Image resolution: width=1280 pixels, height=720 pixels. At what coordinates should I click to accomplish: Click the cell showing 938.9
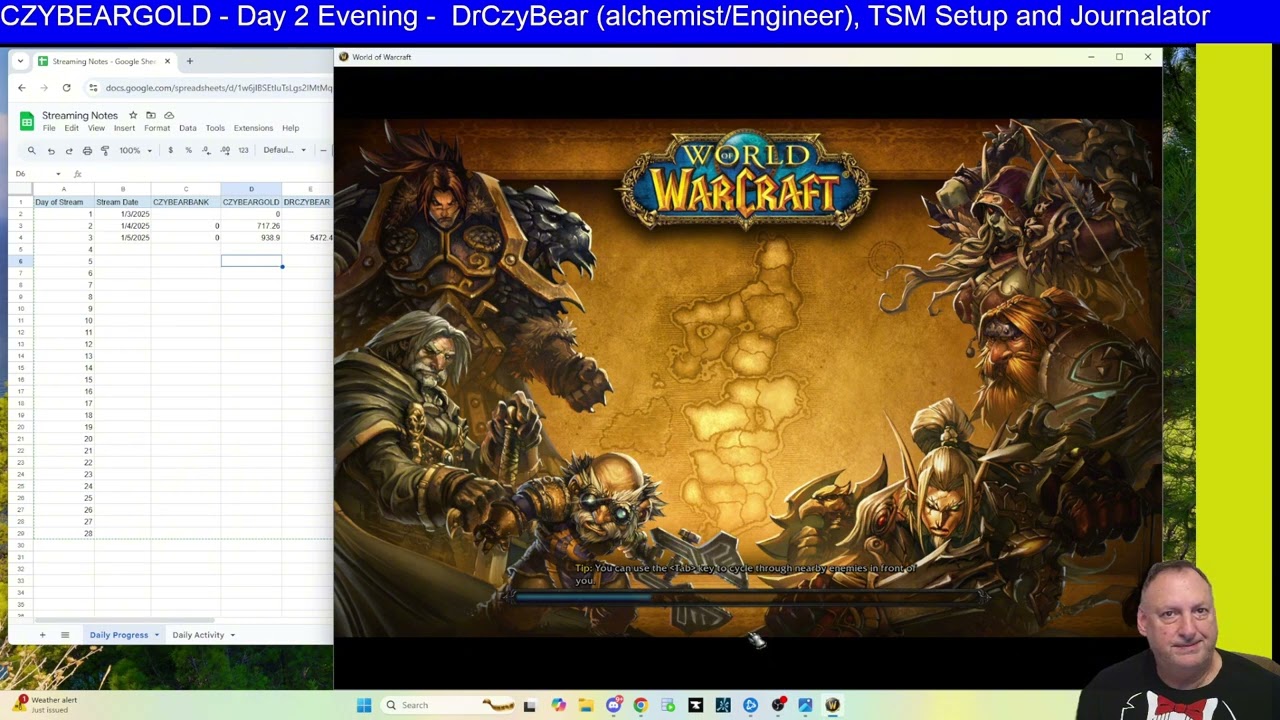coord(251,238)
